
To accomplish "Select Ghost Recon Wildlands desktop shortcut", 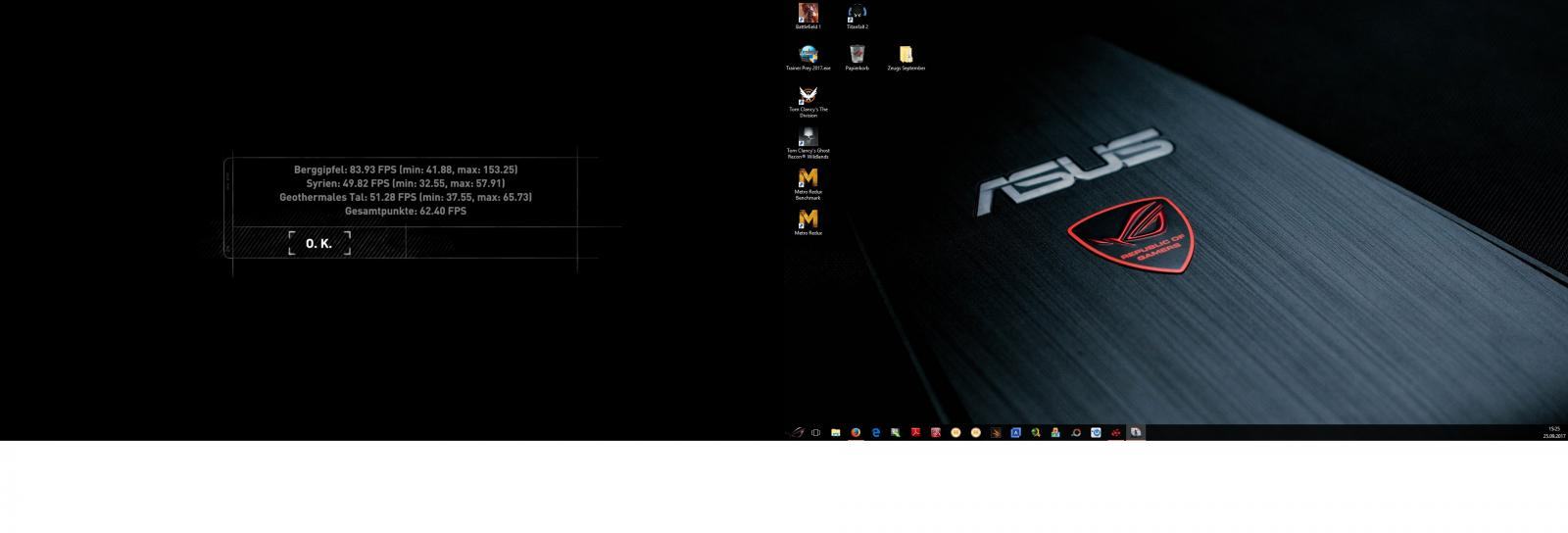I will [808, 143].
